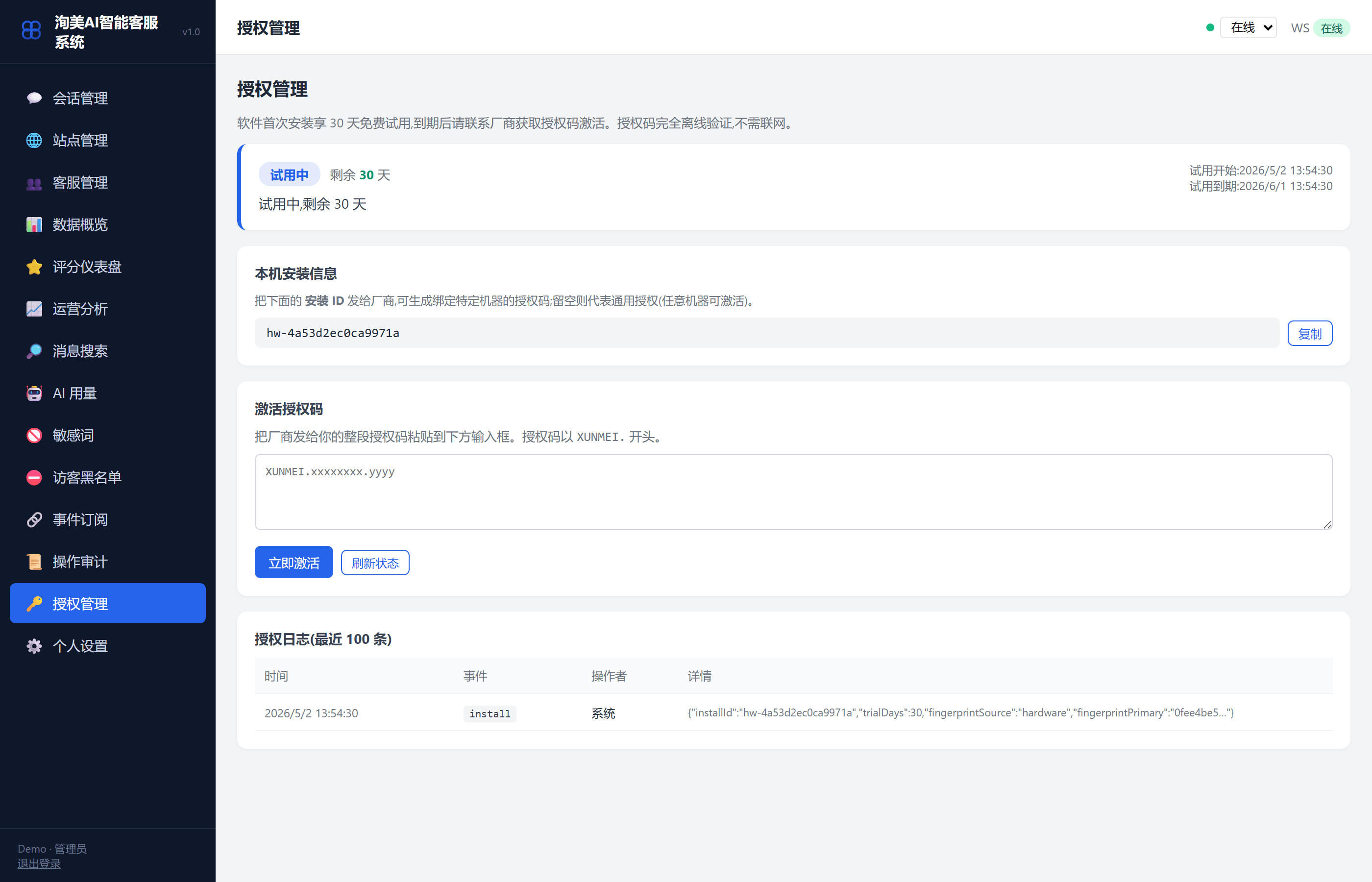Click the app logo icon in sidebar header

31,31
